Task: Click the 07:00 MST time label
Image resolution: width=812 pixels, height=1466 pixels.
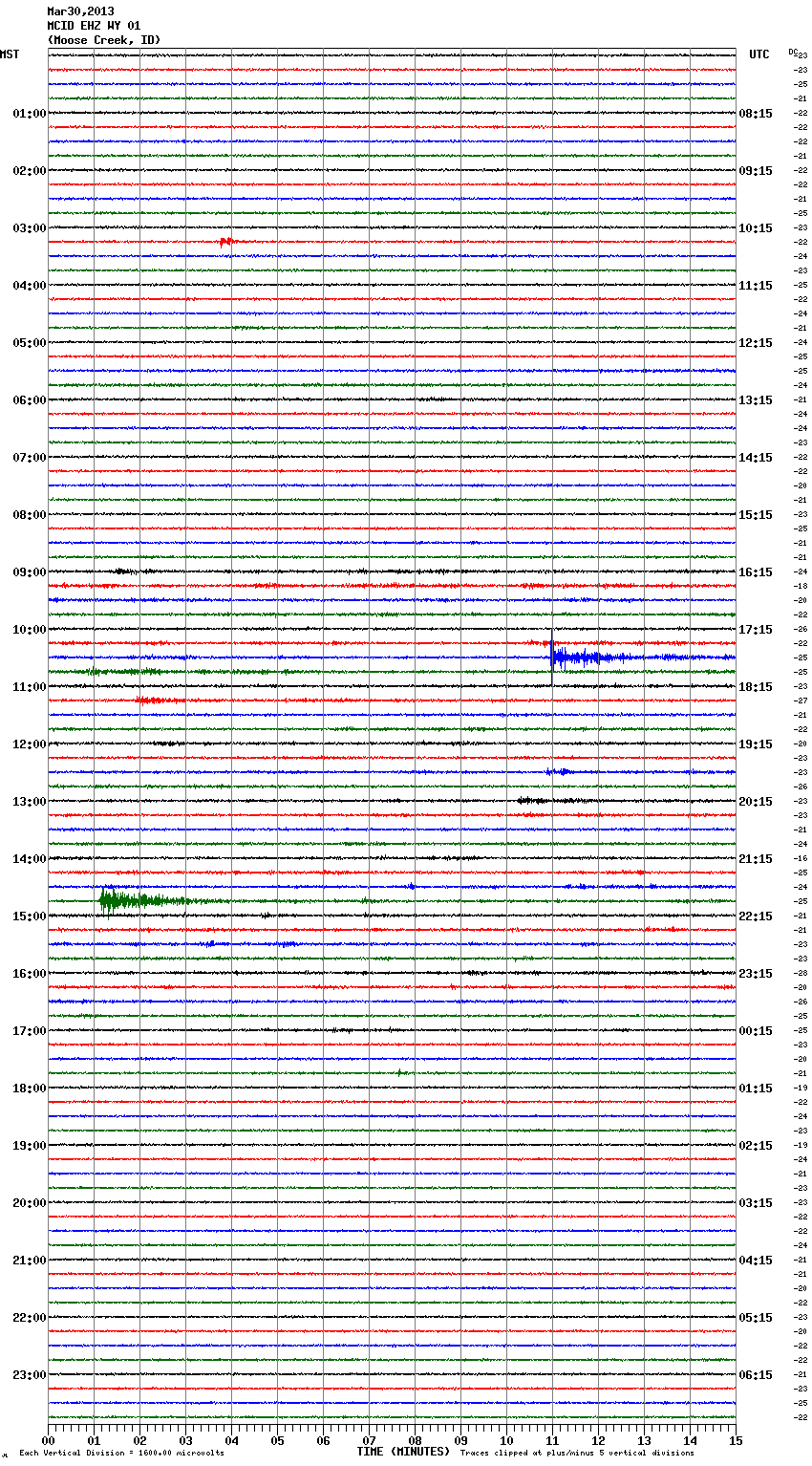Action: (30, 458)
